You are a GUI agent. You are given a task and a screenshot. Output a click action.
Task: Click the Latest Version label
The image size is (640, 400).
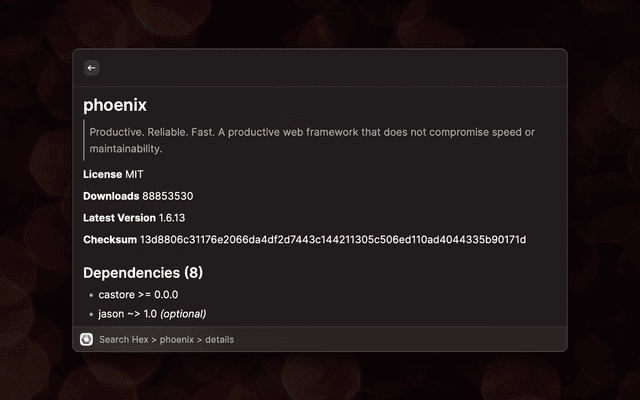[119, 218]
